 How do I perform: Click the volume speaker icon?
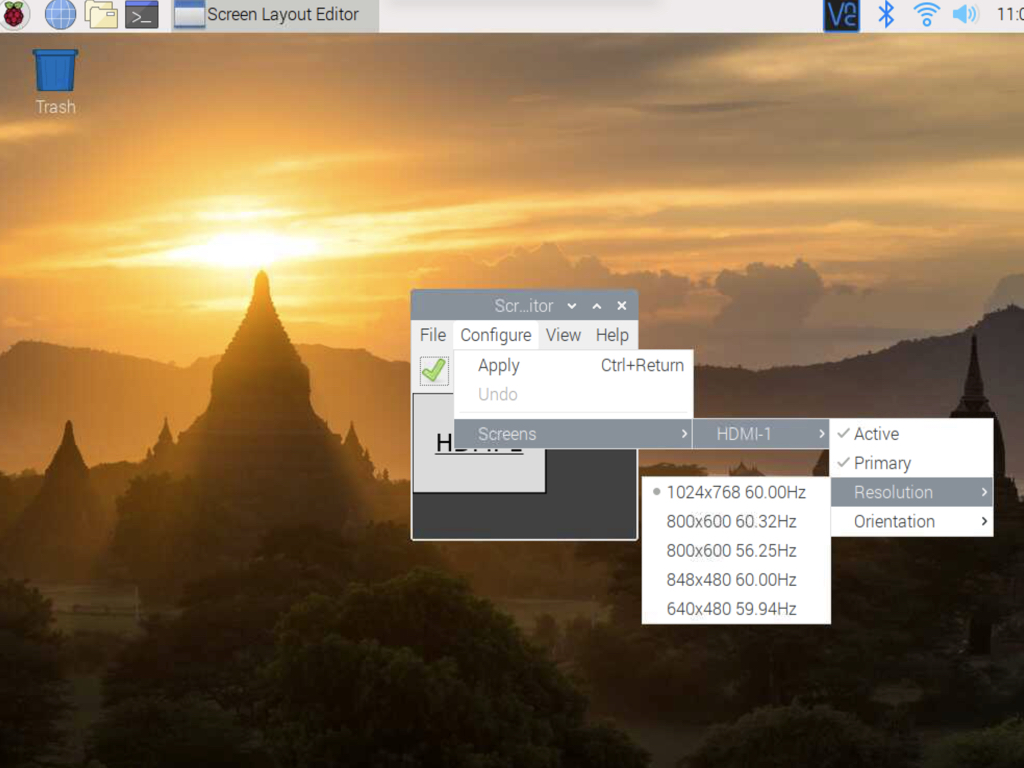pyautogui.click(x=963, y=15)
